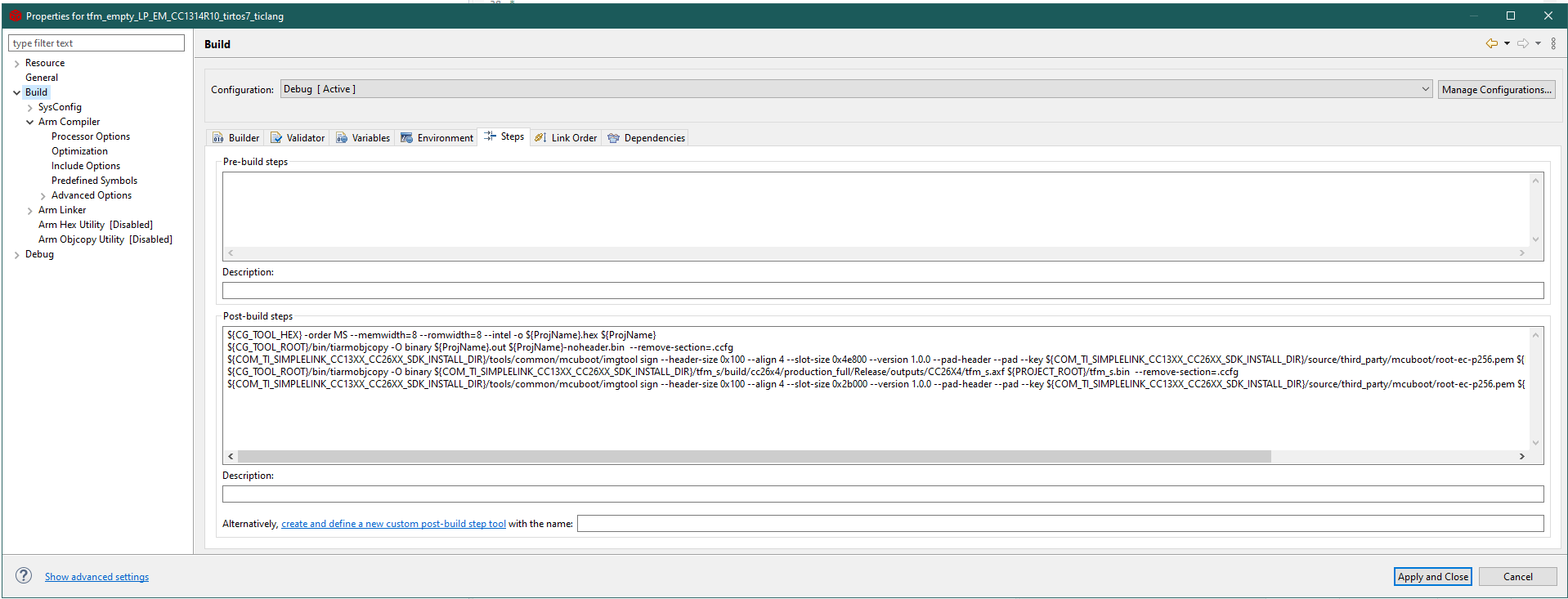Click the tfm_s.bin objcopy command line
The image size is (1568, 599).
[732, 372]
